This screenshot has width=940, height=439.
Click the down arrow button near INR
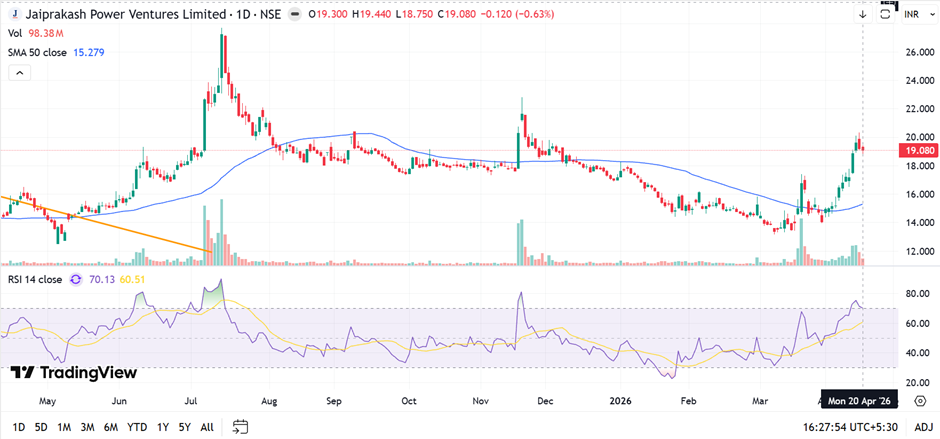[x=863, y=14]
